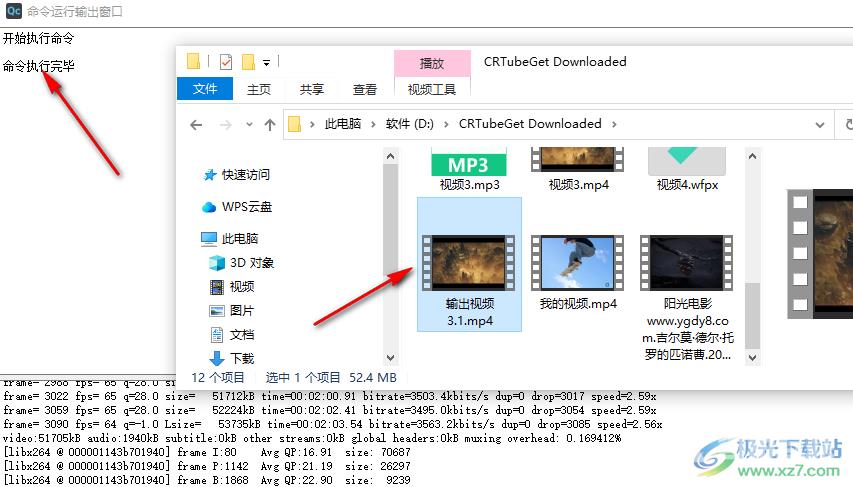The height and width of the screenshot is (487, 853).
Task: Expand chevron after 此电脑 in breadcrumb
Action: 373,125
